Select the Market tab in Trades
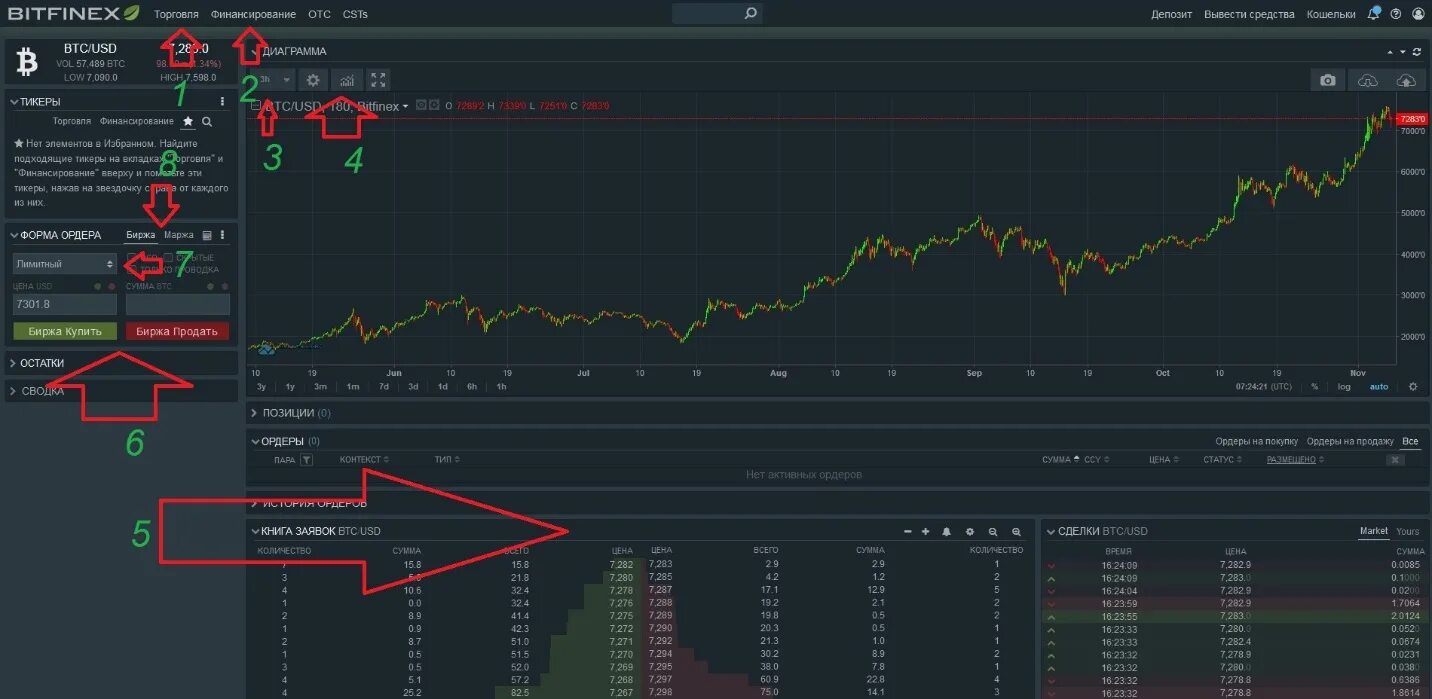 (1374, 531)
